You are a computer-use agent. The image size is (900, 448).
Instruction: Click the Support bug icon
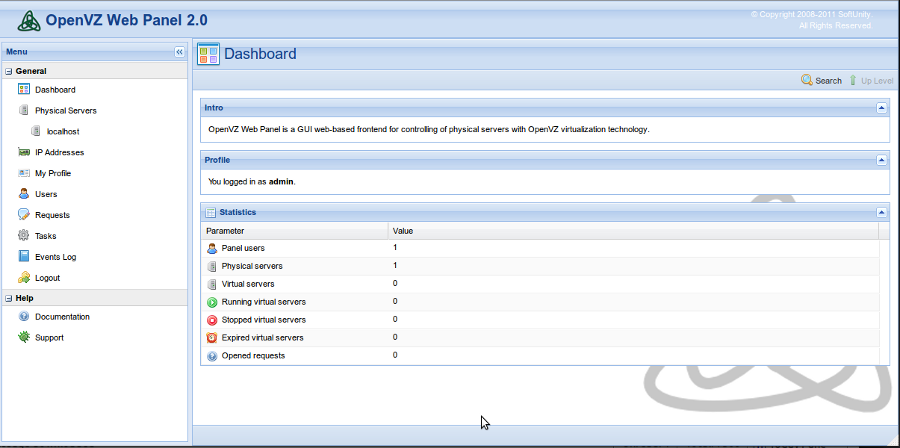pos(24,337)
